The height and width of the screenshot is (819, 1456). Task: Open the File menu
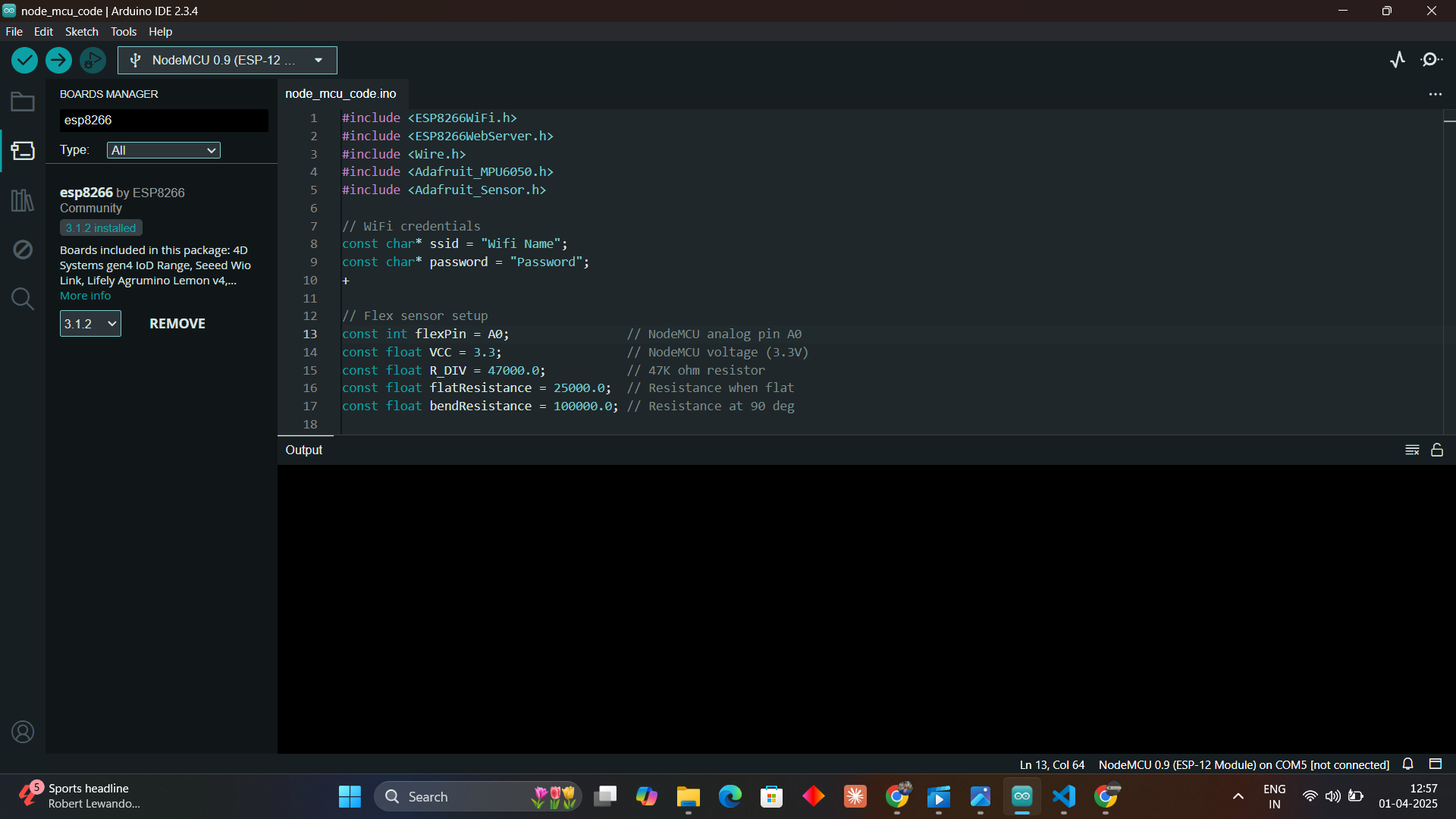(14, 31)
